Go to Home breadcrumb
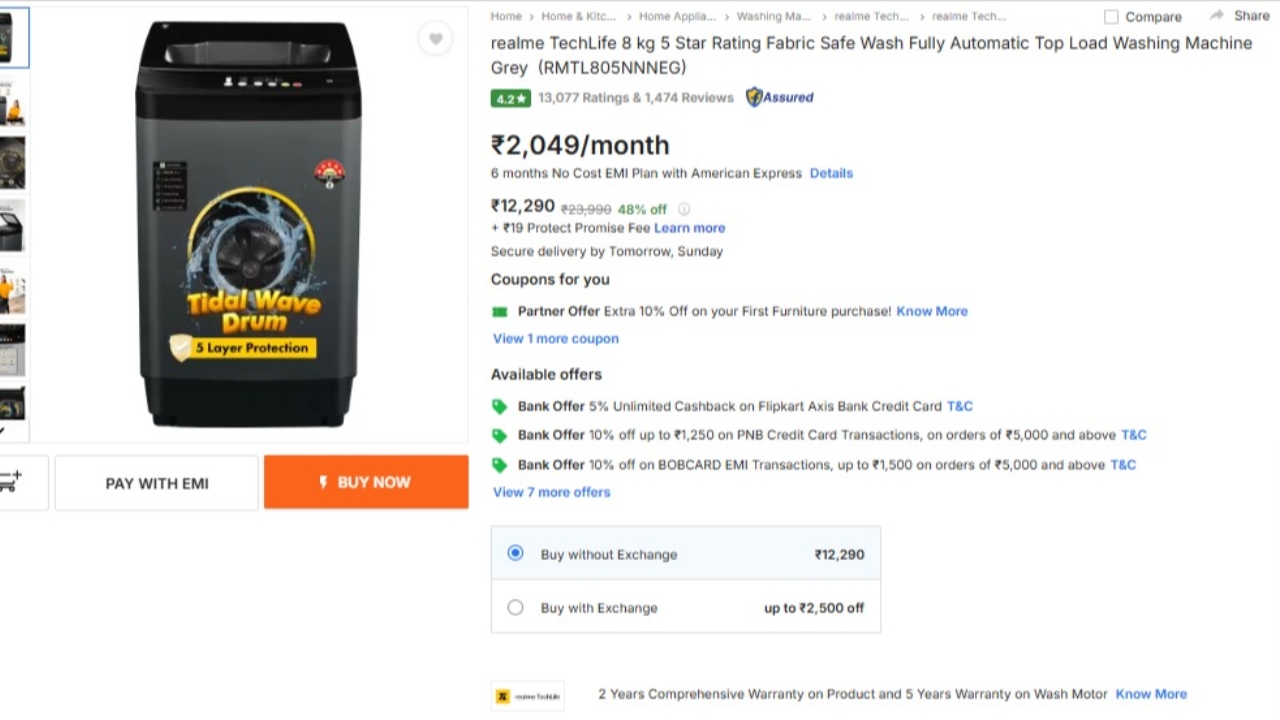 pos(506,16)
